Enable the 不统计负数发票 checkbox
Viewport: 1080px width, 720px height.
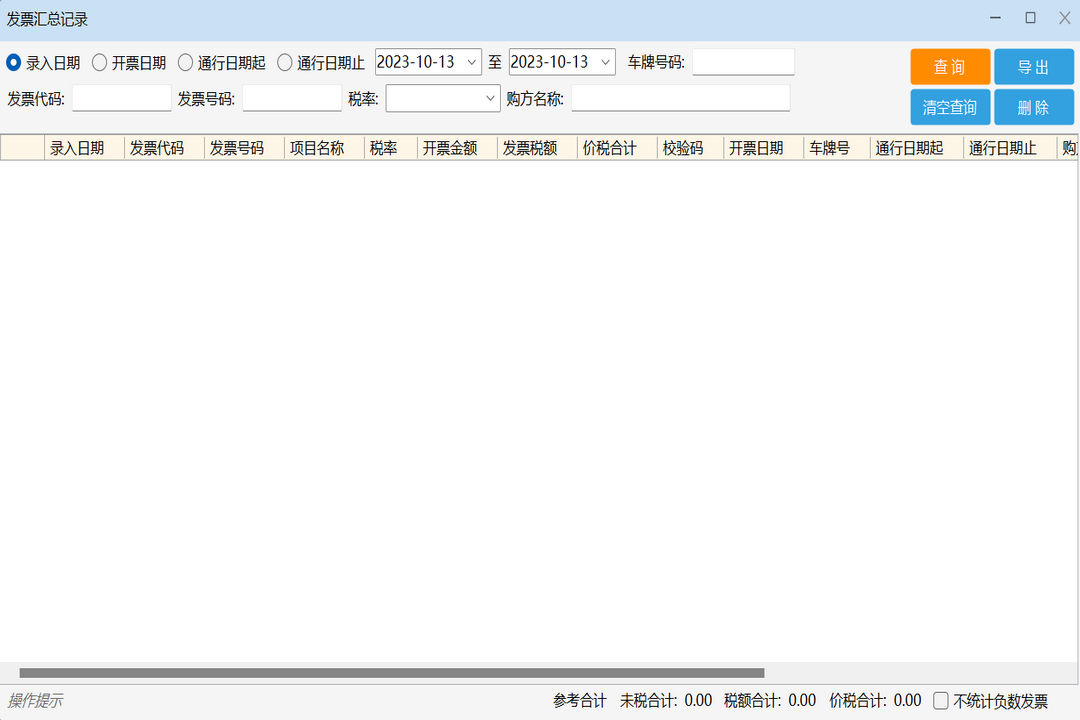point(941,701)
